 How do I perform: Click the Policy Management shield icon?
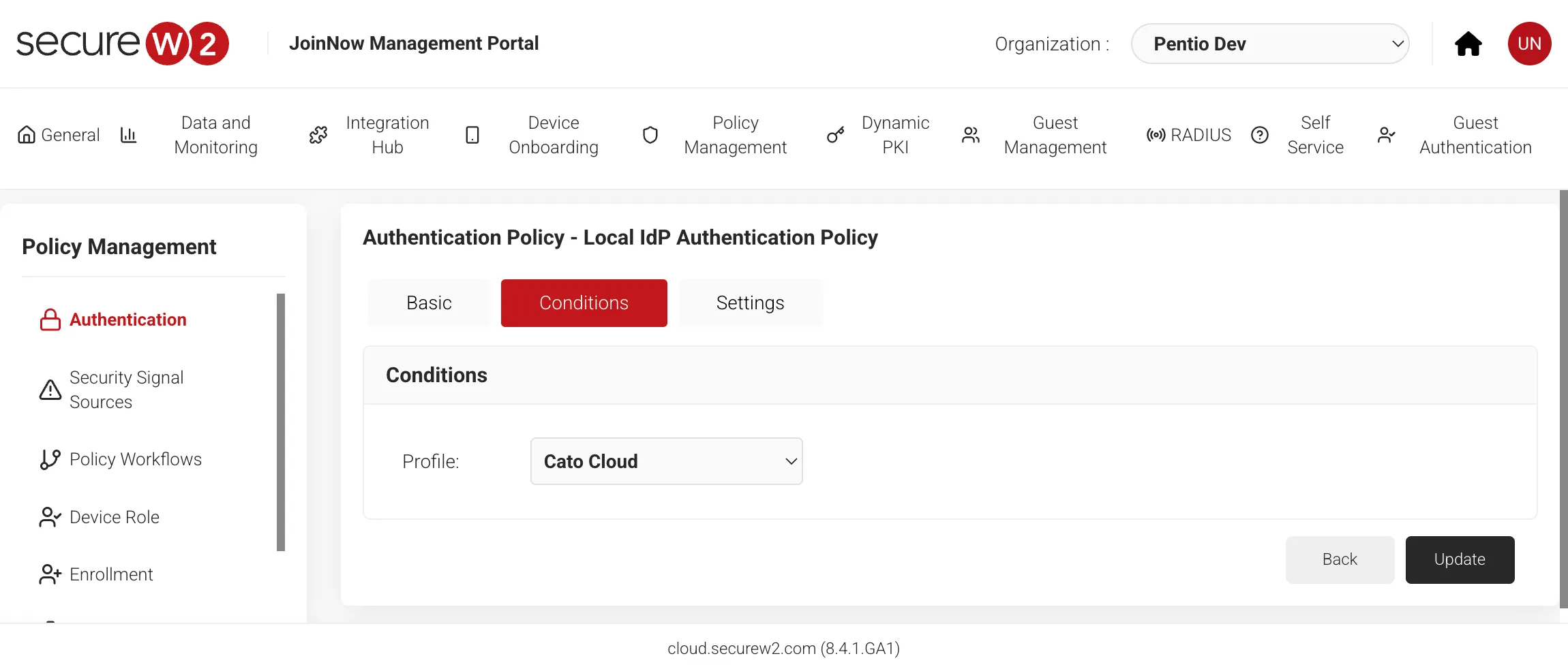pos(650,135)
